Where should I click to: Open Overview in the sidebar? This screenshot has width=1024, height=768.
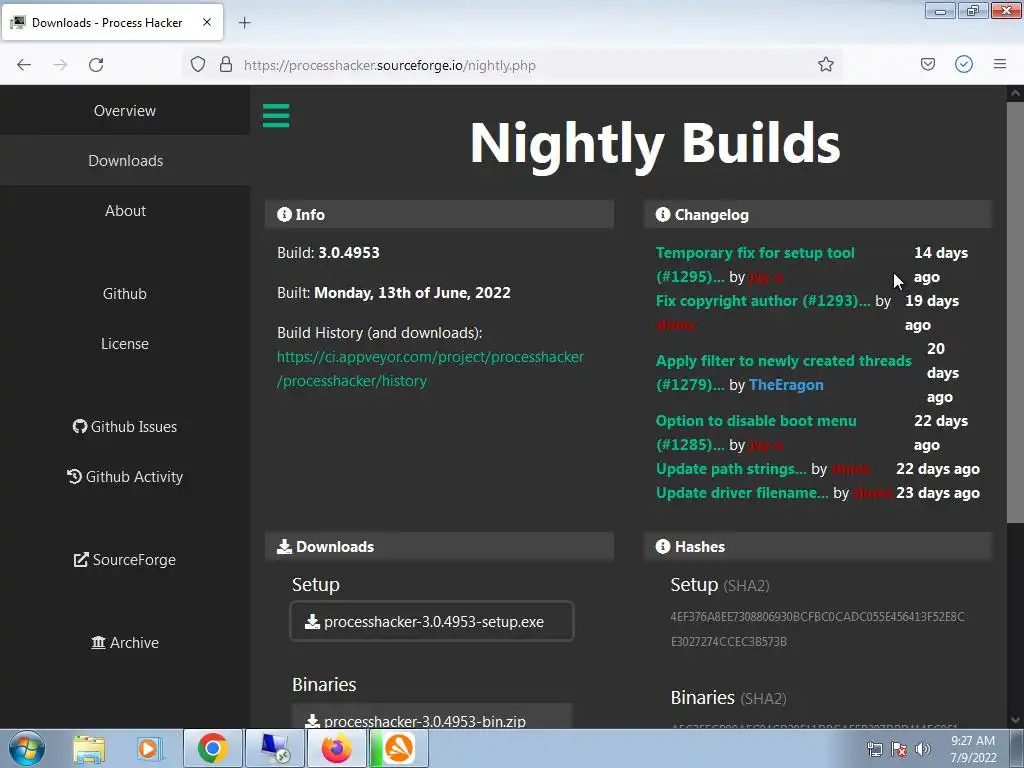[x=125, y=110]
